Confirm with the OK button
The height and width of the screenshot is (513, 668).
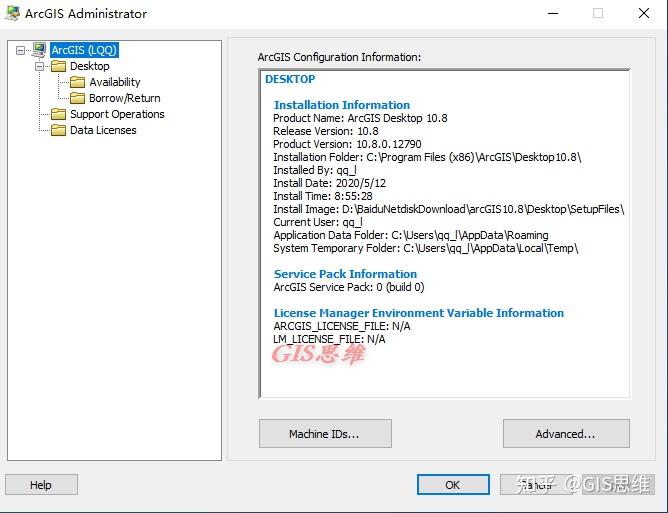point(453,484)
